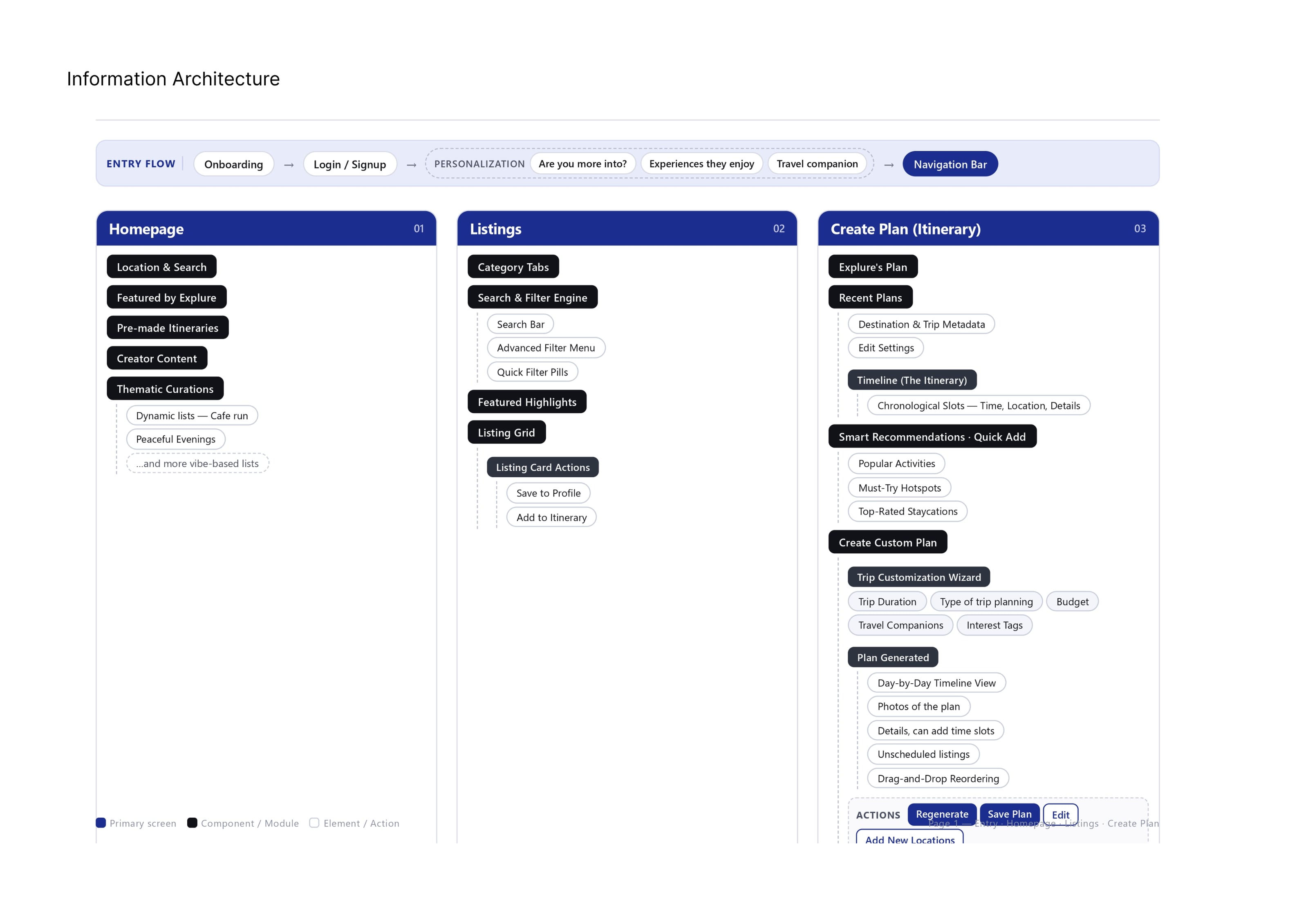The width and height of the screenshot is (1308, 924).
Task: Select the Interest Tags pill
Action: click(994, 625)
